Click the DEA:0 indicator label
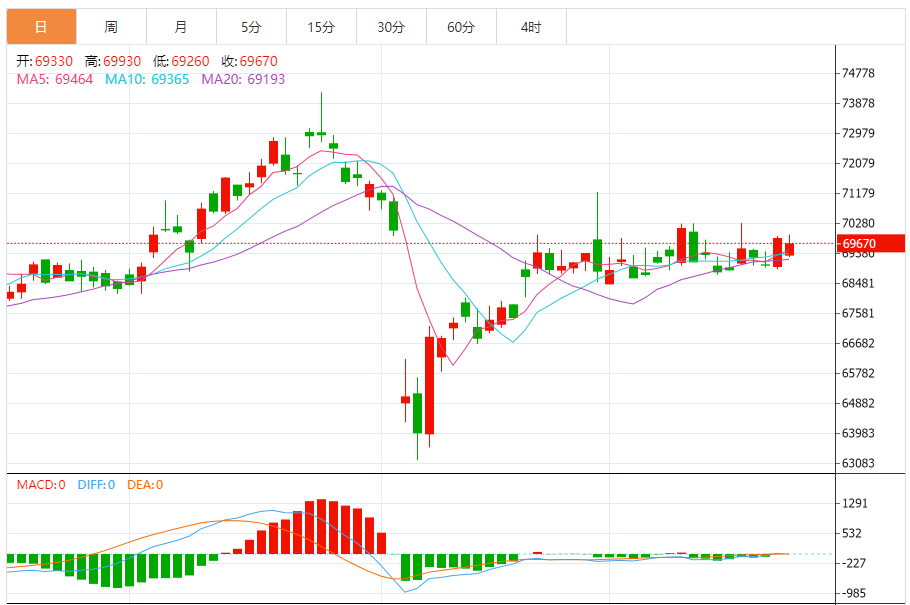This screenshot has width=910, height=605. coord(145,485)
